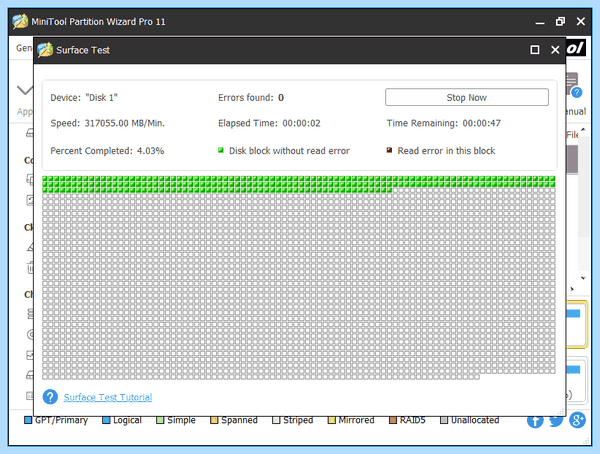Click the right scroll arrow in main window
This screenshot has height=454, width=600.
click(572, 289)
